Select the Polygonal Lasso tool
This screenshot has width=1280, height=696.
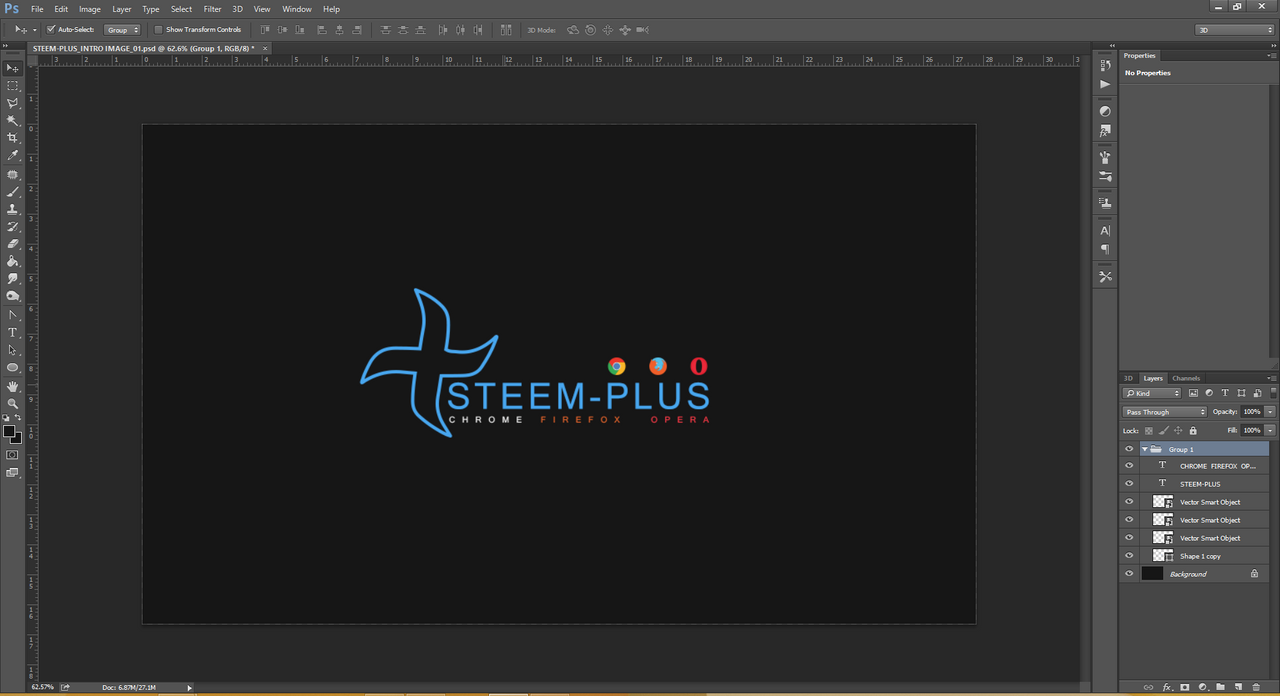click(13, 103)
